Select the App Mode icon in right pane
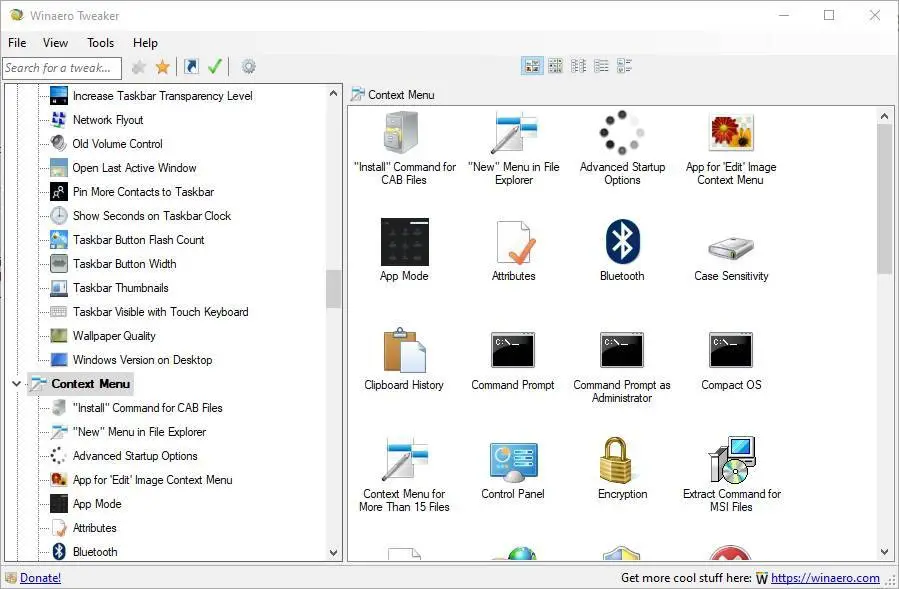The image size is (899, 589). tap(404, 241)
